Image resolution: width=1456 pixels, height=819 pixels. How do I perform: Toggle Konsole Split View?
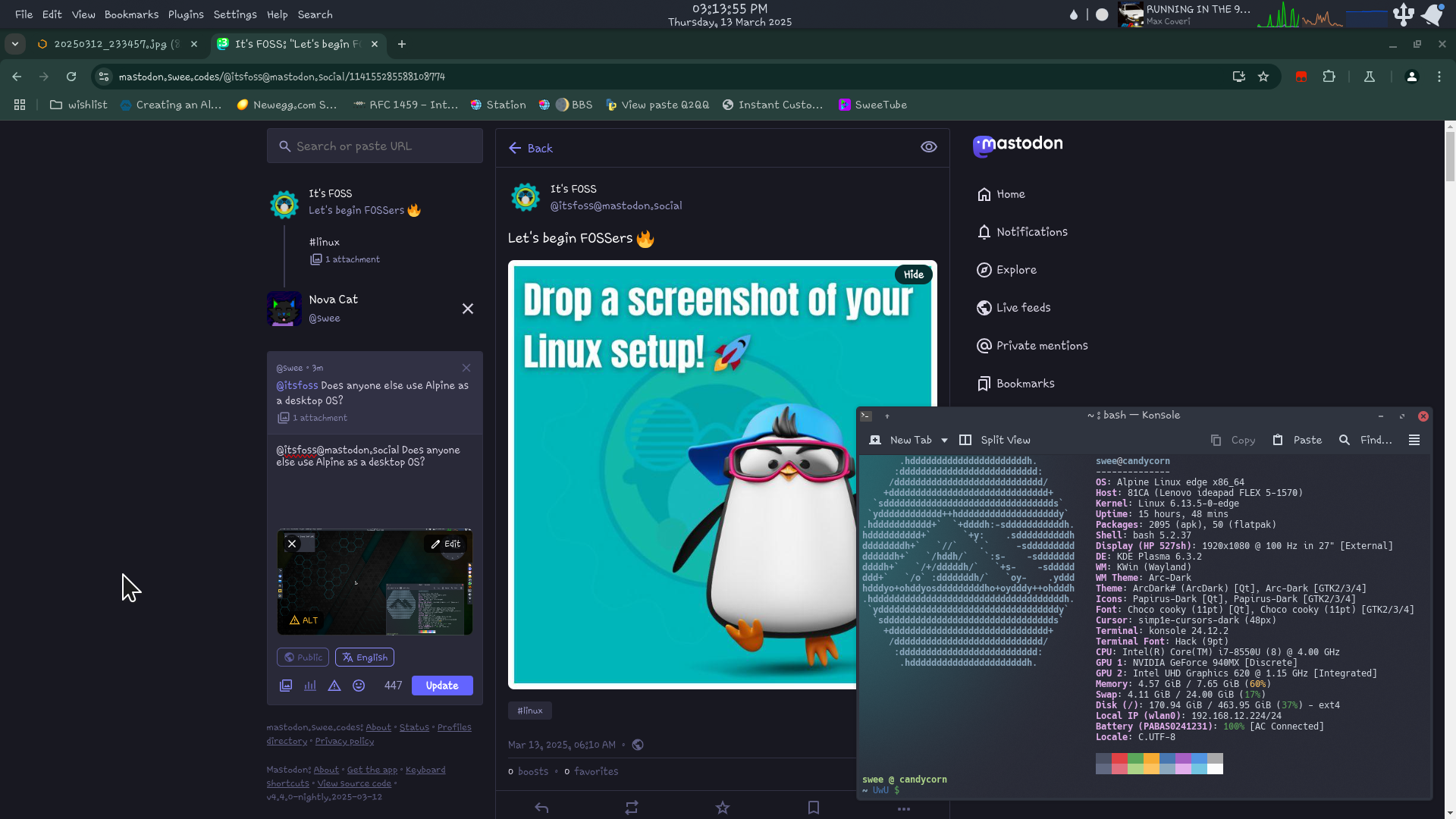(x=995, y=440)
